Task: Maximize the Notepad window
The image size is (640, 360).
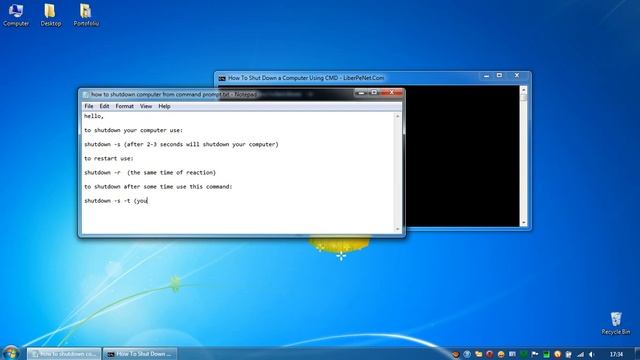Action: tap(373, 93)
